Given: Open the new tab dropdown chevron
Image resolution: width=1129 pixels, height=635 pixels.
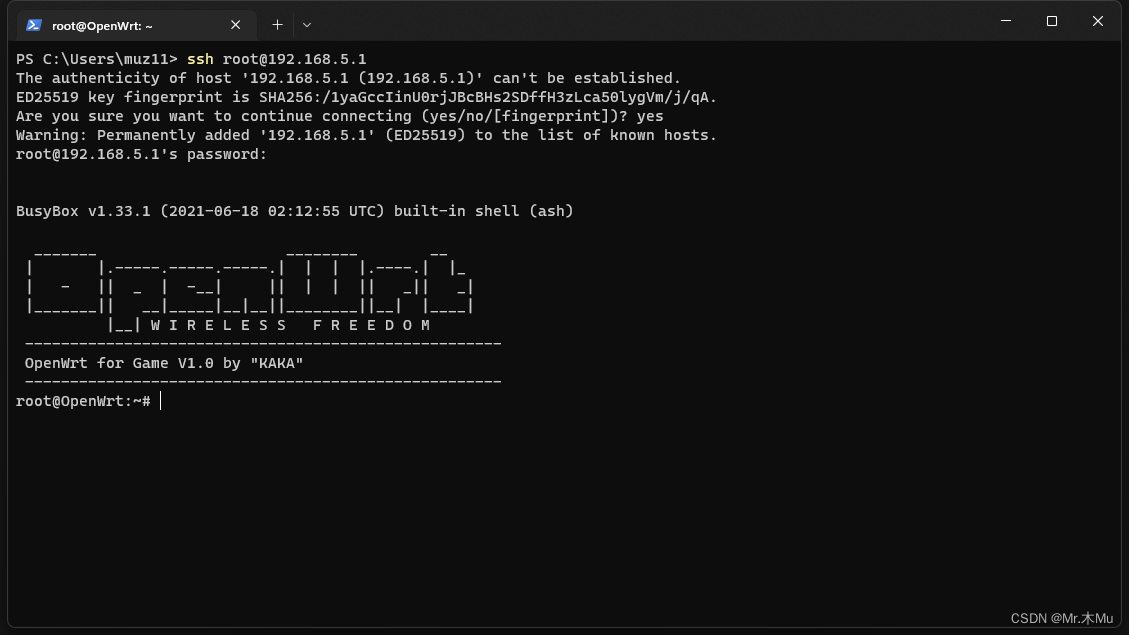Looking at the screenshot, I should (307, 24).
